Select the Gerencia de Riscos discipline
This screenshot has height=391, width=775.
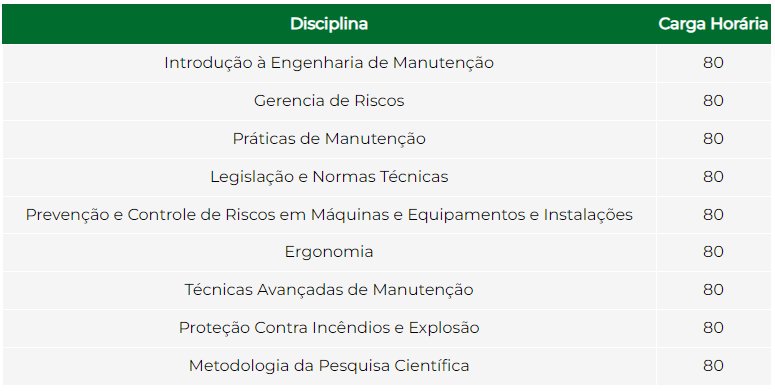pos(329,101)
